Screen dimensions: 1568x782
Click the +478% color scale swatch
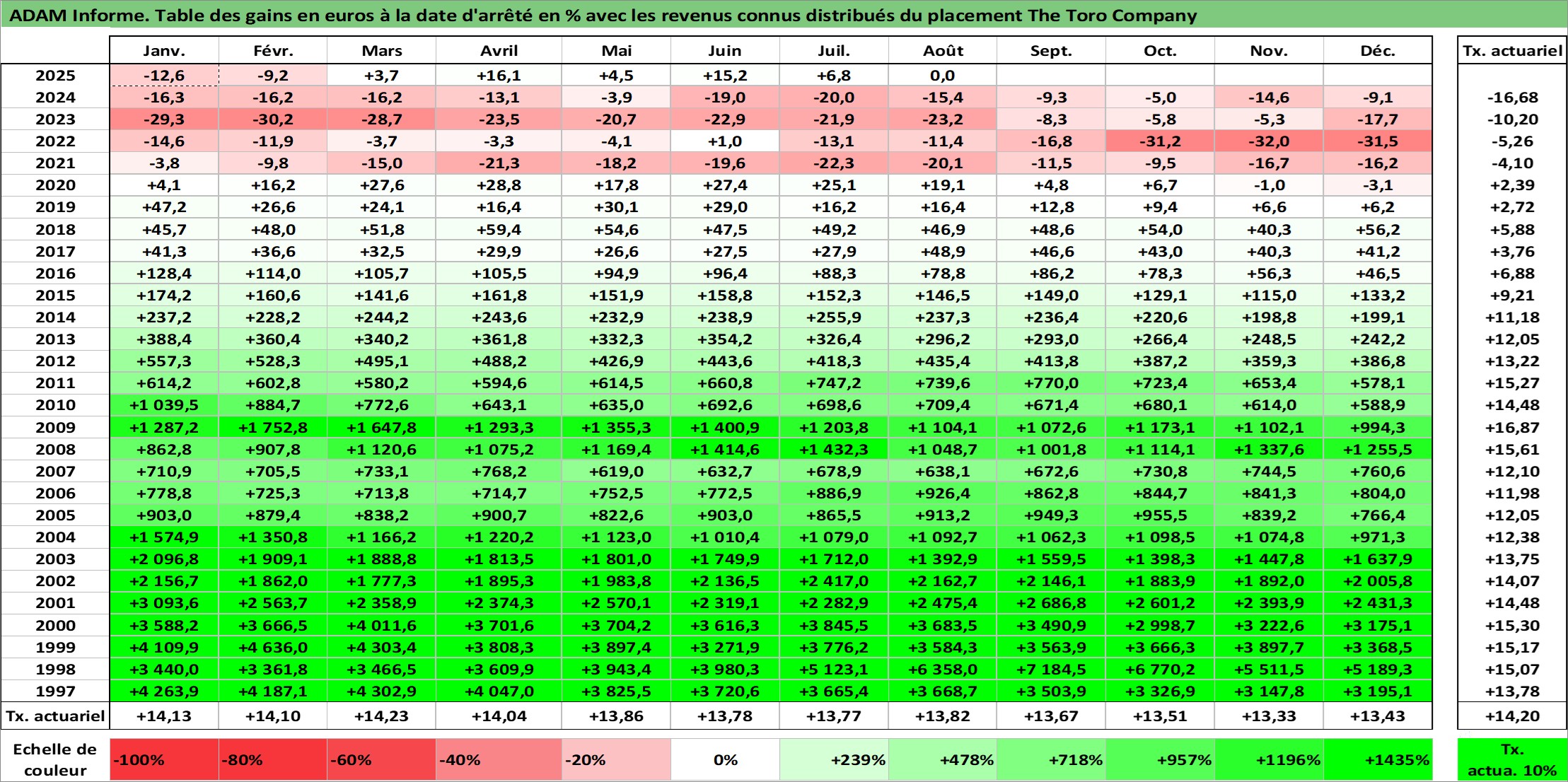point(943,759)
